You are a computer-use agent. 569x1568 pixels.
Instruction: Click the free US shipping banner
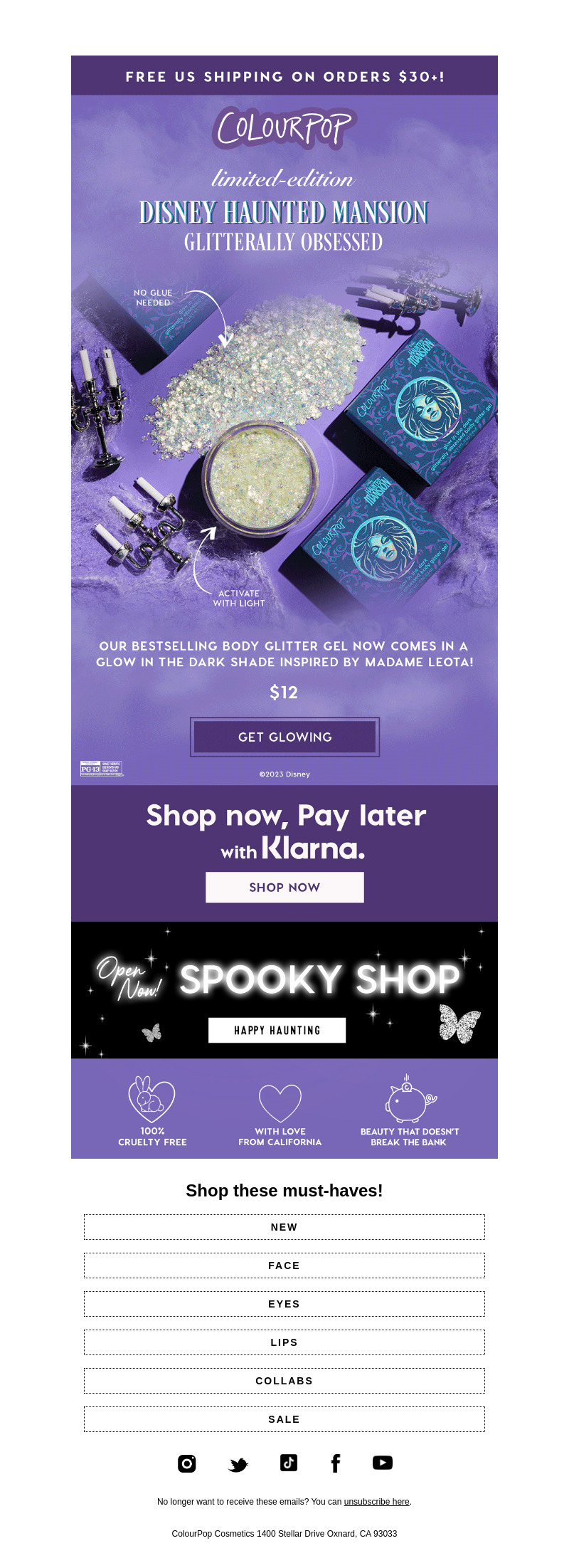(x=284, y=75)
